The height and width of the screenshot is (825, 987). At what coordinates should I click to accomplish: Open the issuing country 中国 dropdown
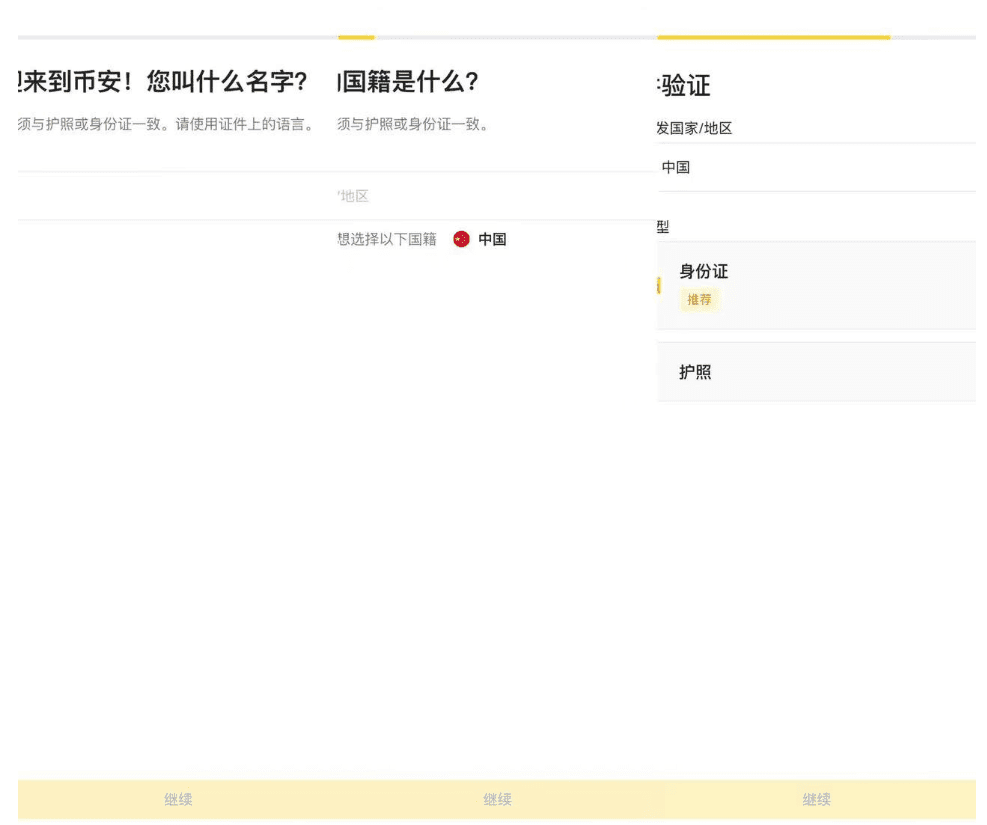(816, 167)
